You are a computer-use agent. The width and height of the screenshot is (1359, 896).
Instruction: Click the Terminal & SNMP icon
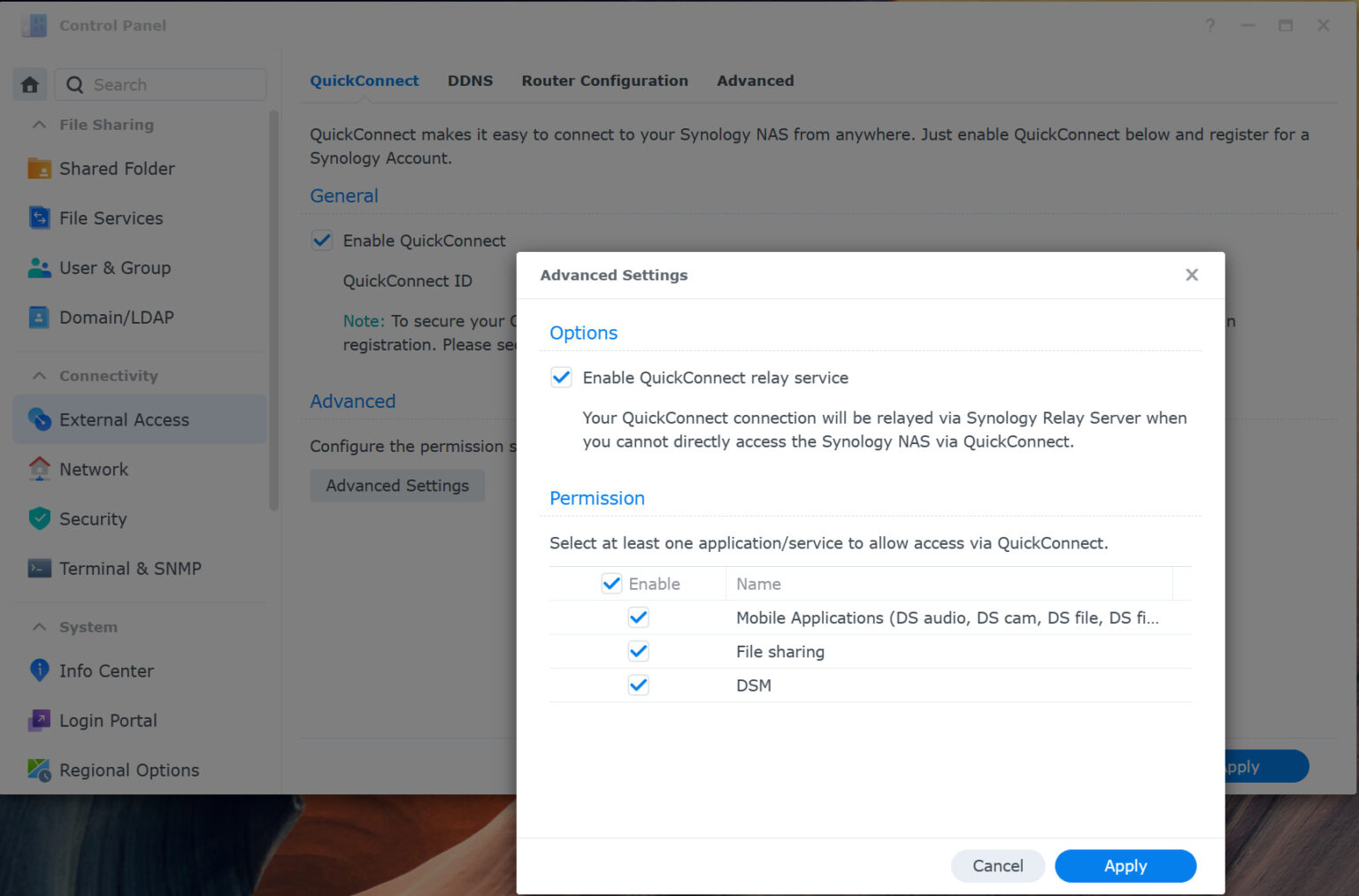(39, 568)
